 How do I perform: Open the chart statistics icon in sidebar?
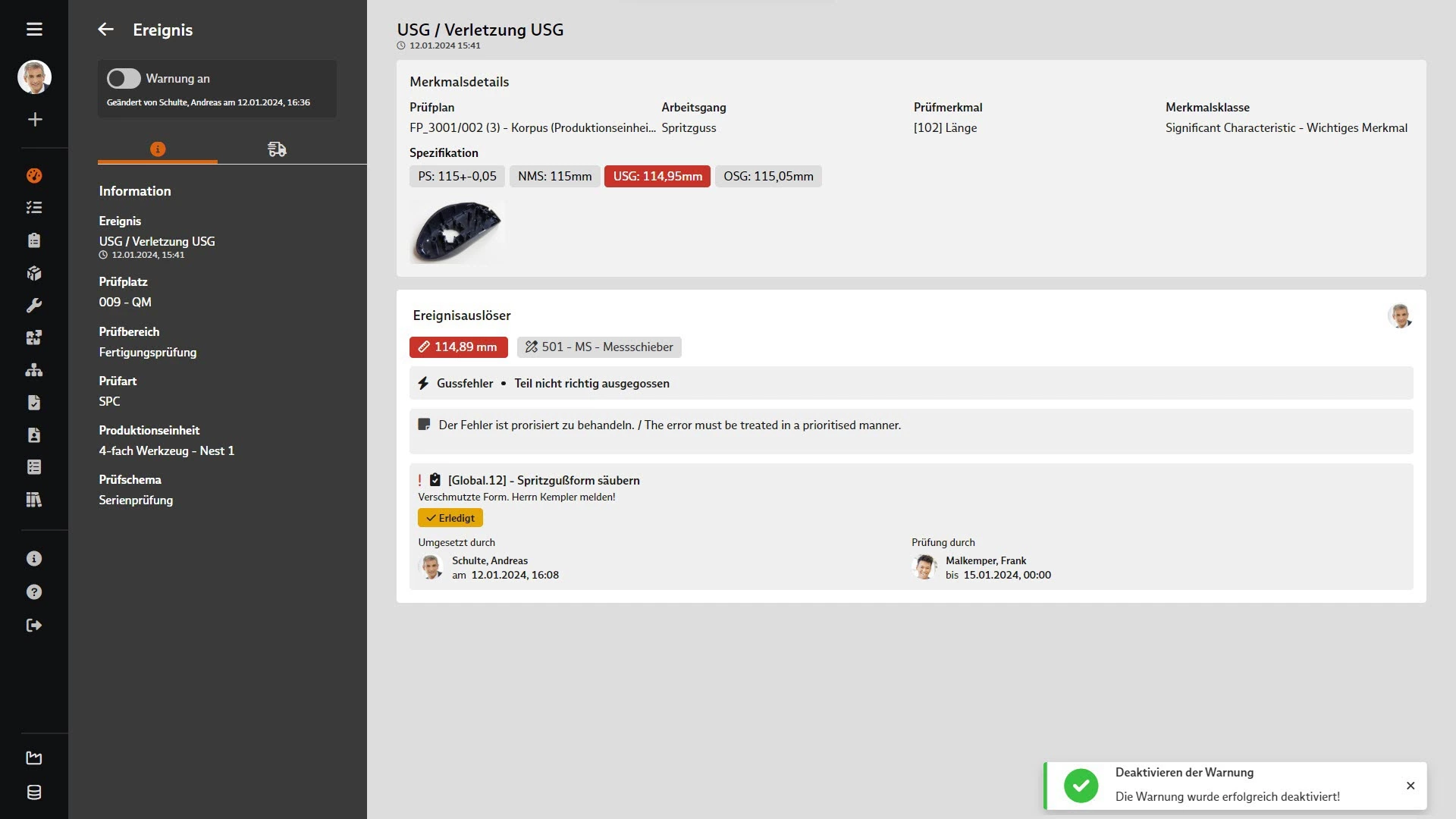(x=34, y=758)
